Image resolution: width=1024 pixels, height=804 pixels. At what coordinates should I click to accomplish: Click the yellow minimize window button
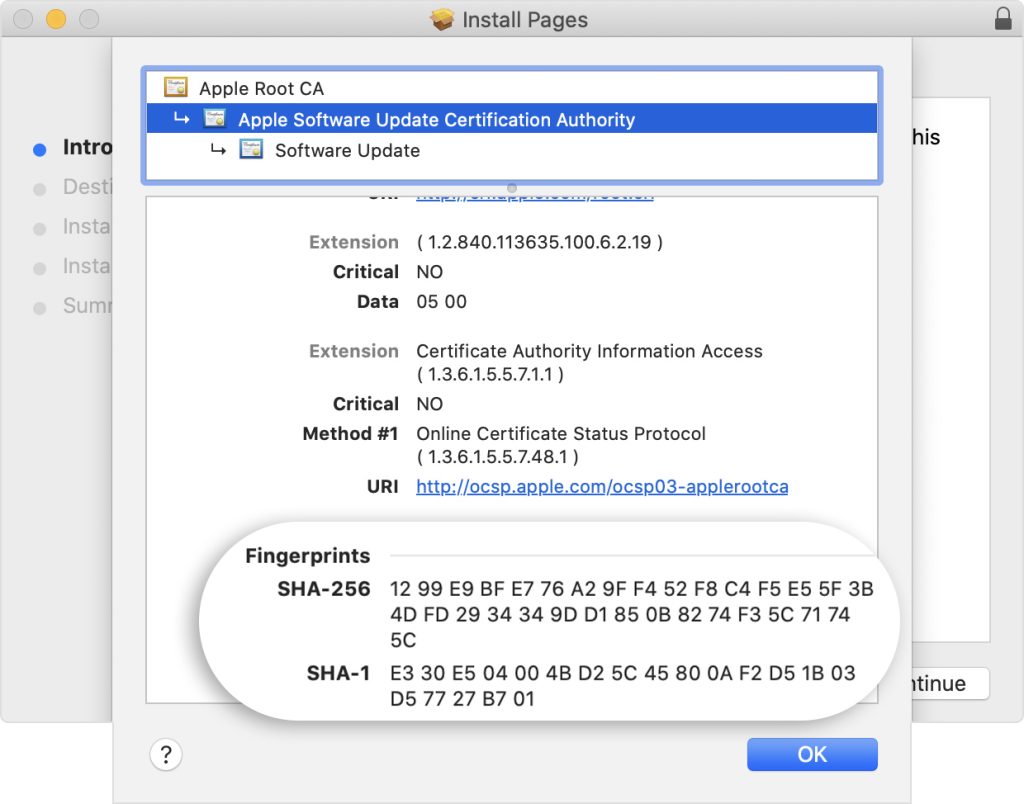click(x=56, y=19)
